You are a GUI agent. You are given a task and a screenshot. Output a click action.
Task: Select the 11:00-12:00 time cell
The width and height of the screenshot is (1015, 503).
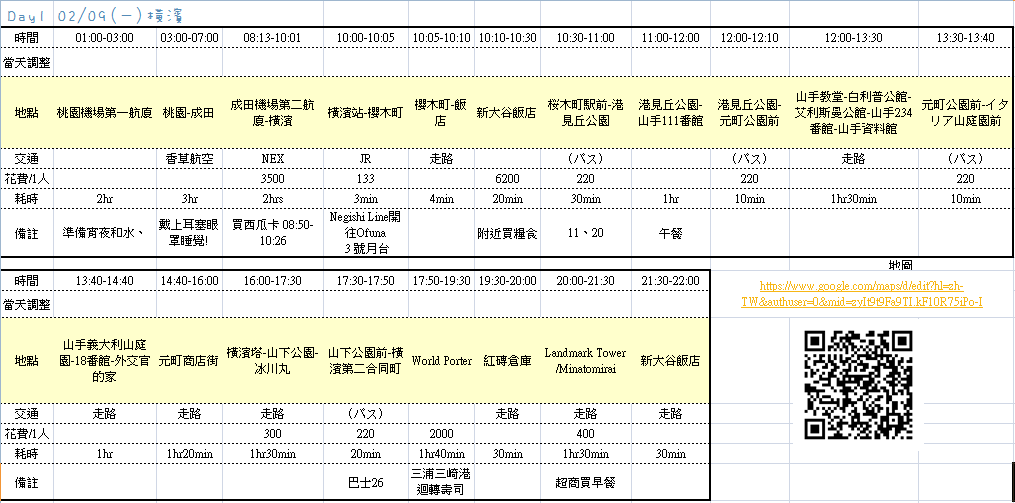[671, 38]
